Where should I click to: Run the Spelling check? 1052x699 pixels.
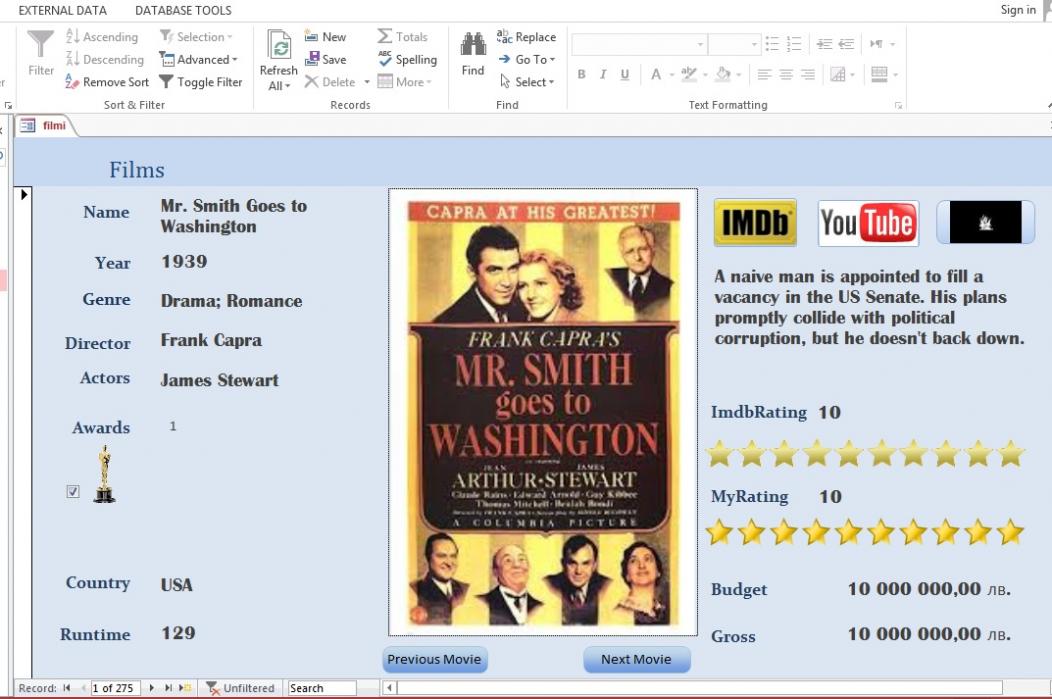click(407, 60)
